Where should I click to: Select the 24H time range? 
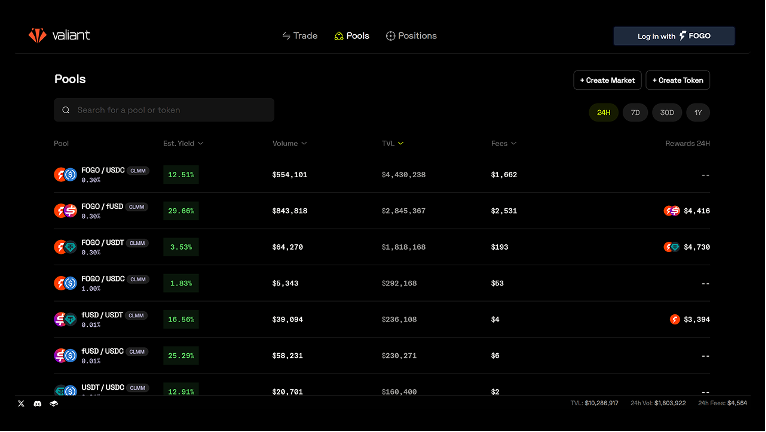(604, 113)
